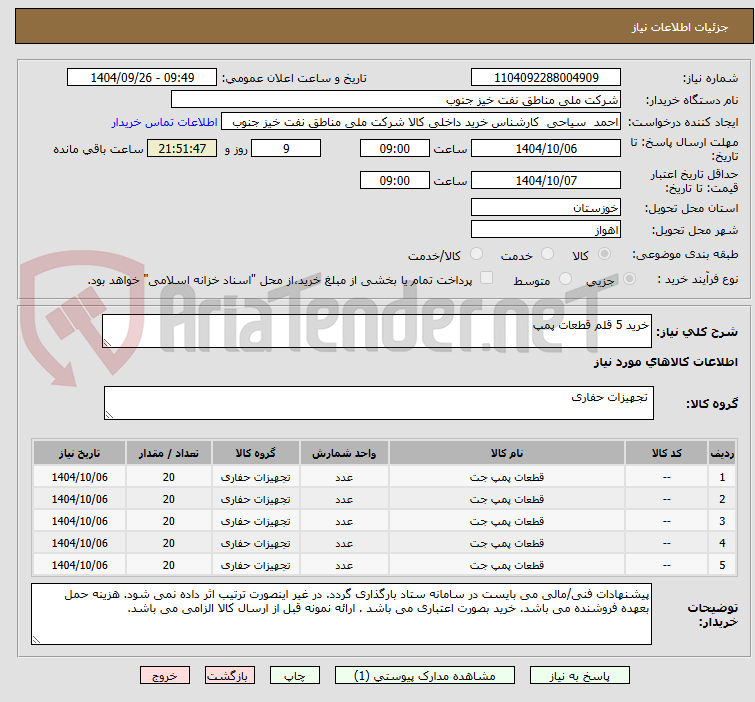The width and height of the screenshot is (755, 702).
Task: Click the تاریخ نیاز column header
Action: (x=80, y=453)
